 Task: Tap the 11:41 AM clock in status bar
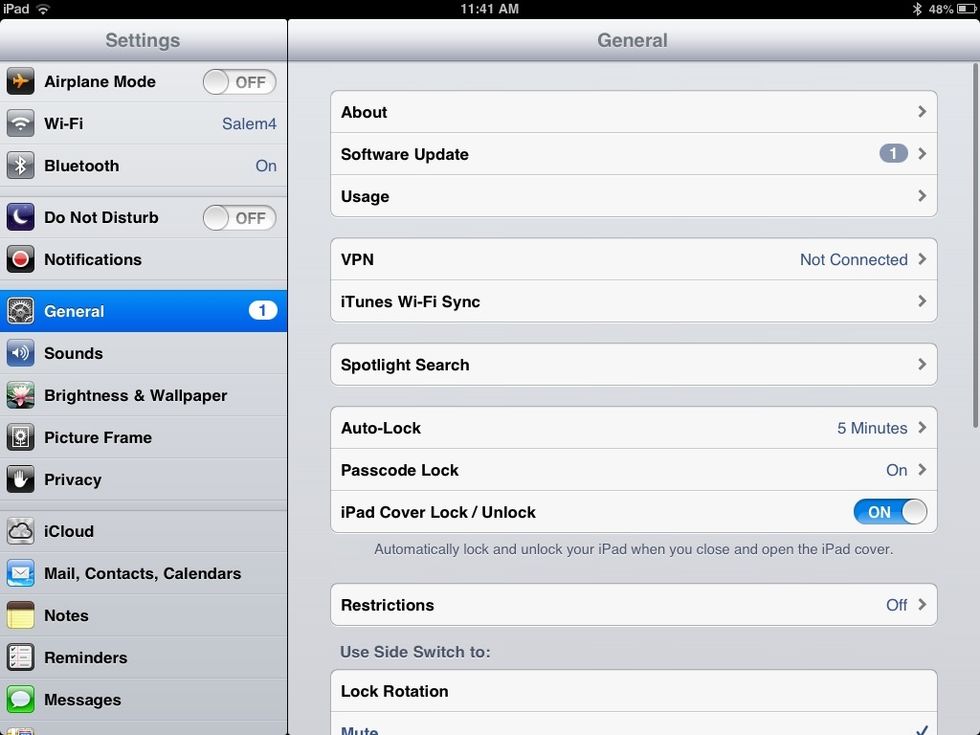click(489, 9)
